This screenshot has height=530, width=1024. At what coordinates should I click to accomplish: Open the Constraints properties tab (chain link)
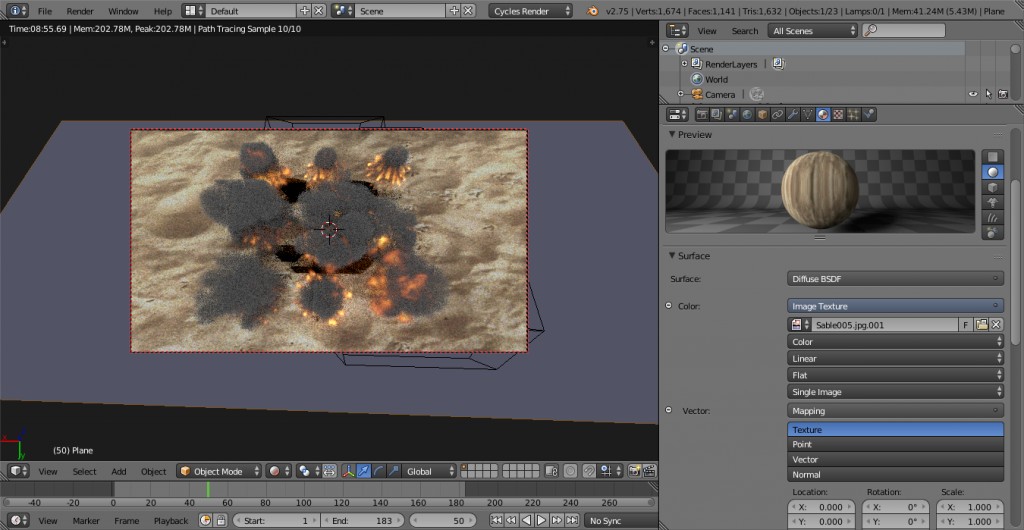tap(777, 115)
